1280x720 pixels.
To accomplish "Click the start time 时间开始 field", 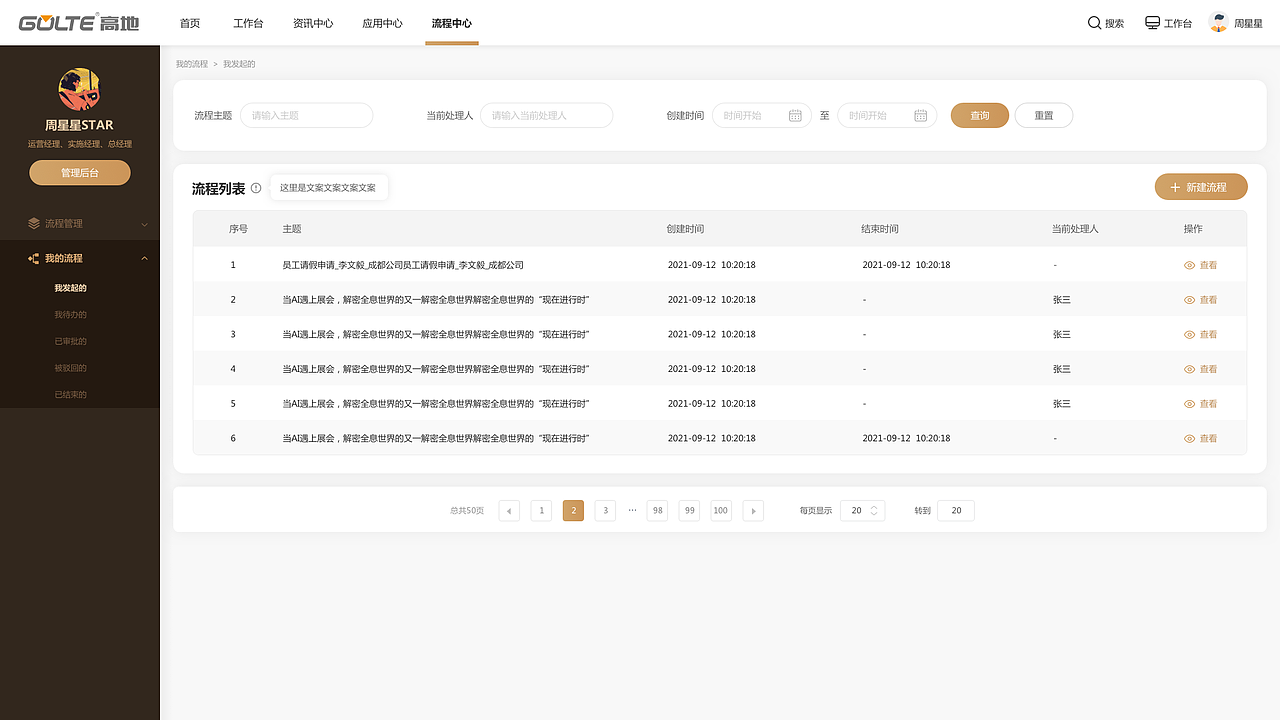I will point(761,116).
